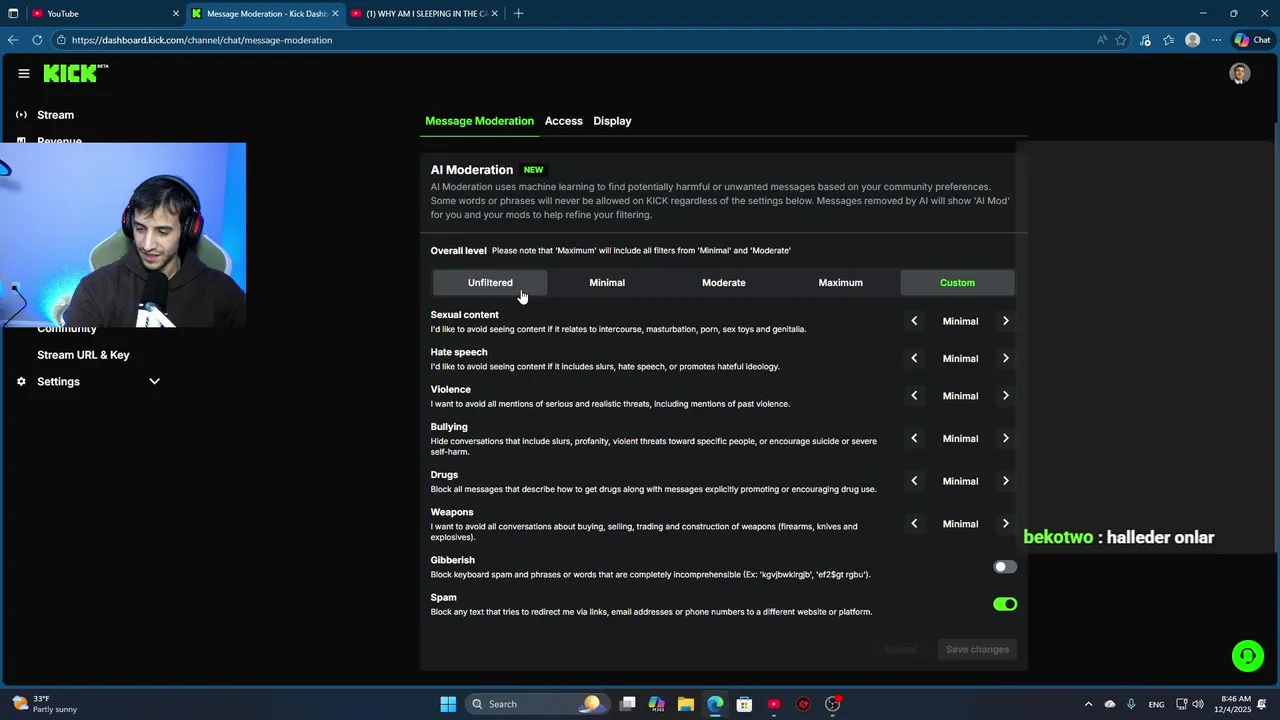Decrease the Weapons level with the left arrow

point(914,524)
